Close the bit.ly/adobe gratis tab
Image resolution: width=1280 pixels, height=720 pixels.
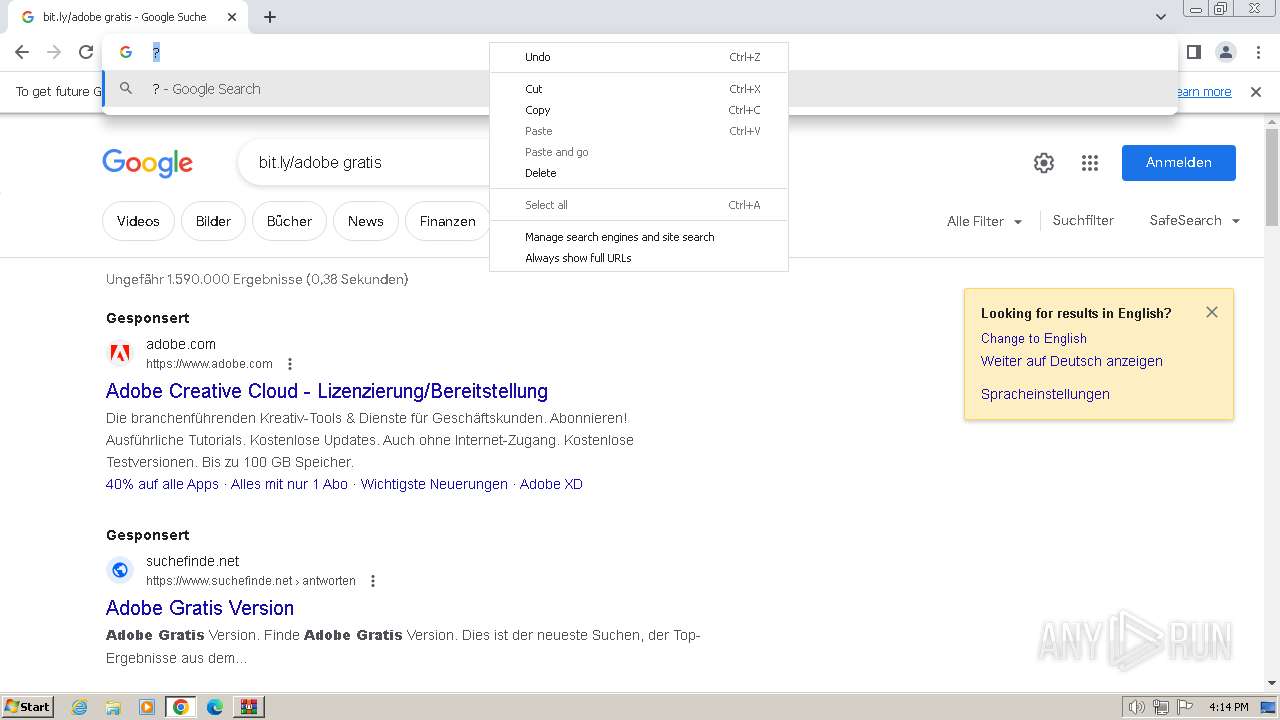[x=232, y=17]
